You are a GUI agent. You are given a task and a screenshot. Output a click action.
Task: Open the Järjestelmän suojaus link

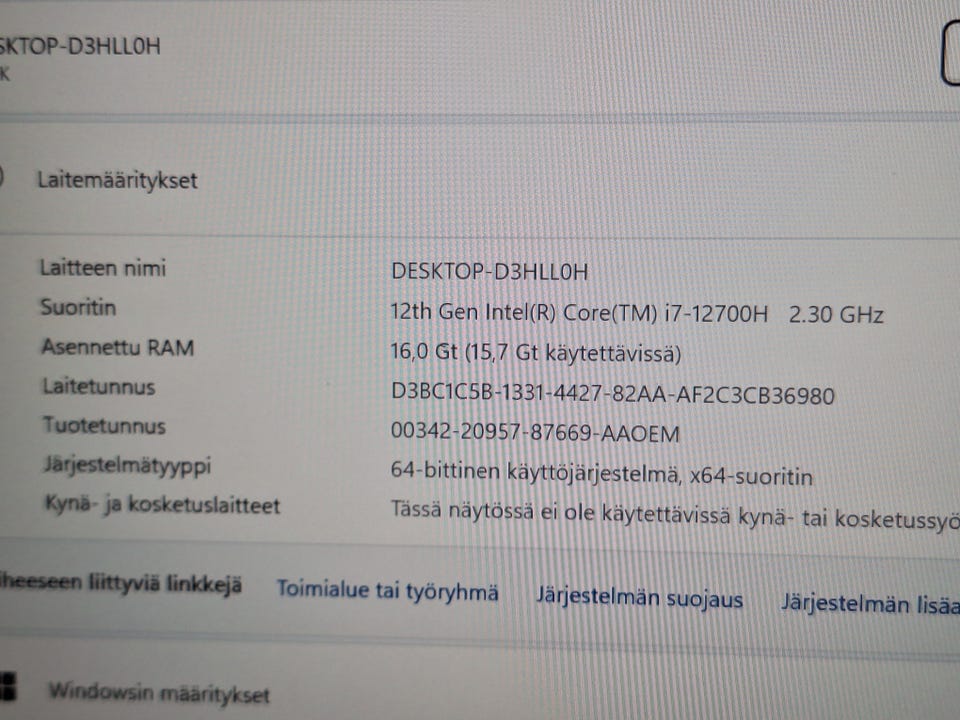point(640,598)
